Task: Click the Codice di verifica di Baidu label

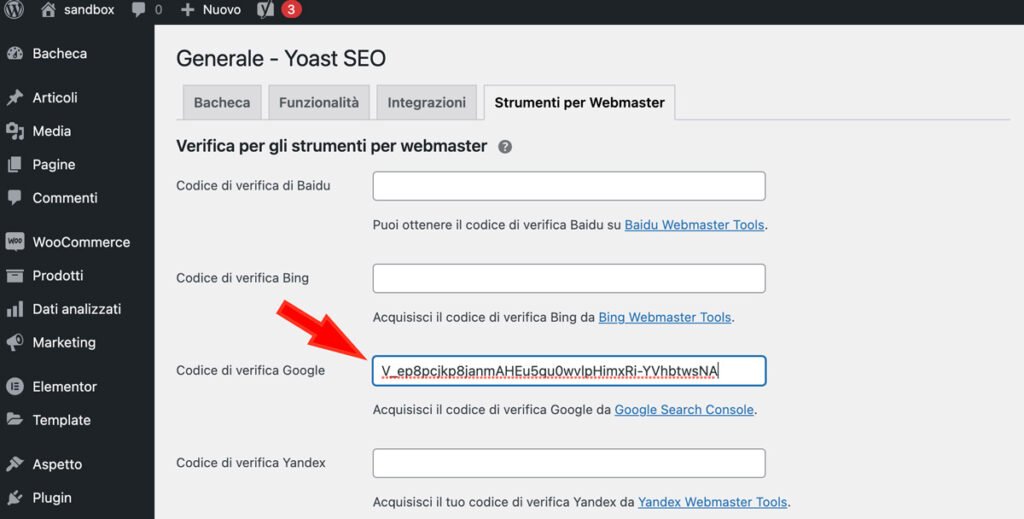Action: 253,185
